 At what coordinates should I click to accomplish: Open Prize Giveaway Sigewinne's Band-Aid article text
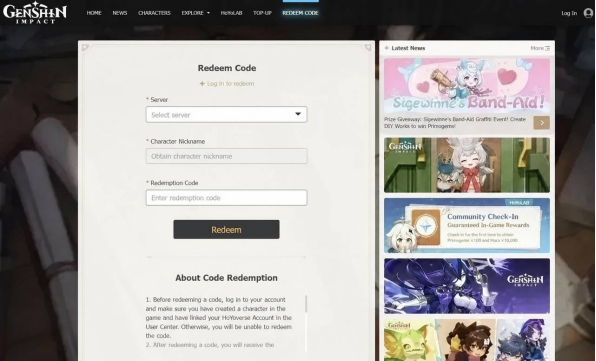point(455,123)
